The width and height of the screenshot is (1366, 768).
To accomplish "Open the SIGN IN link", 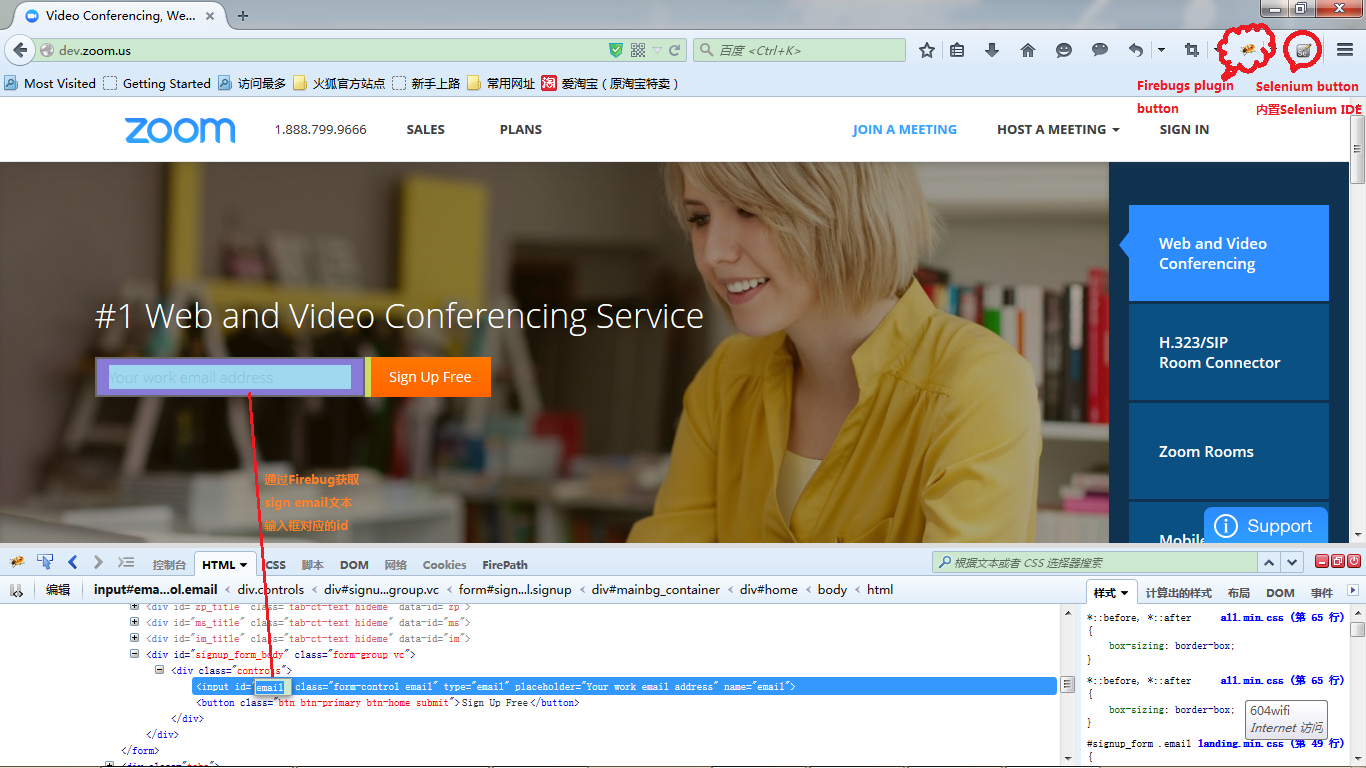I will (x=1184, y=129).
